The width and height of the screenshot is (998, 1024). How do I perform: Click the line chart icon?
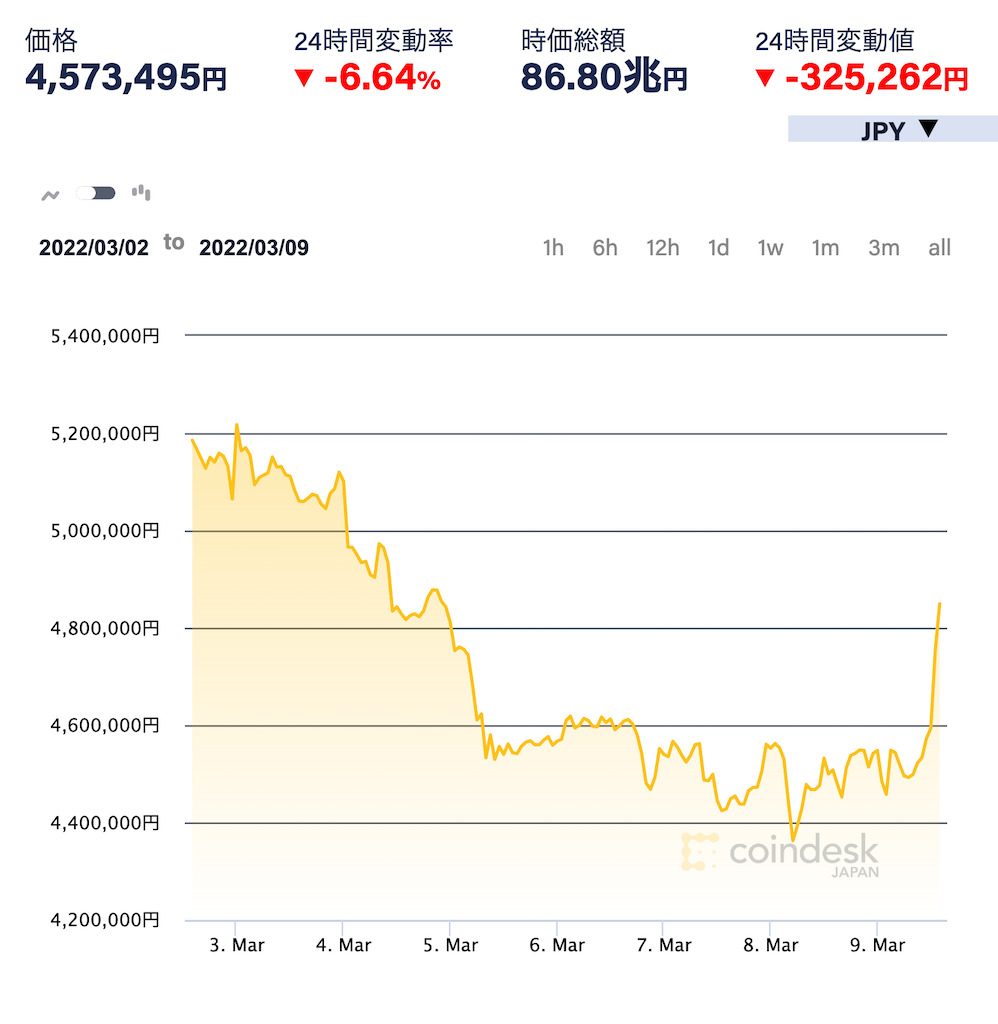[x=50, y=194]
